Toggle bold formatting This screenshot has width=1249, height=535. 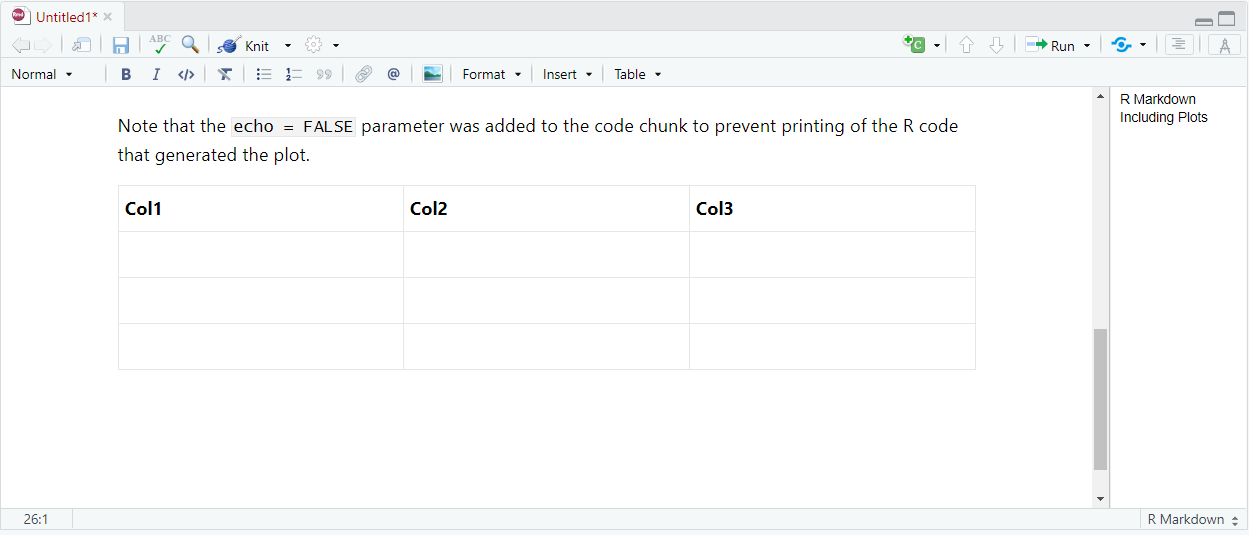click(126, 74)
